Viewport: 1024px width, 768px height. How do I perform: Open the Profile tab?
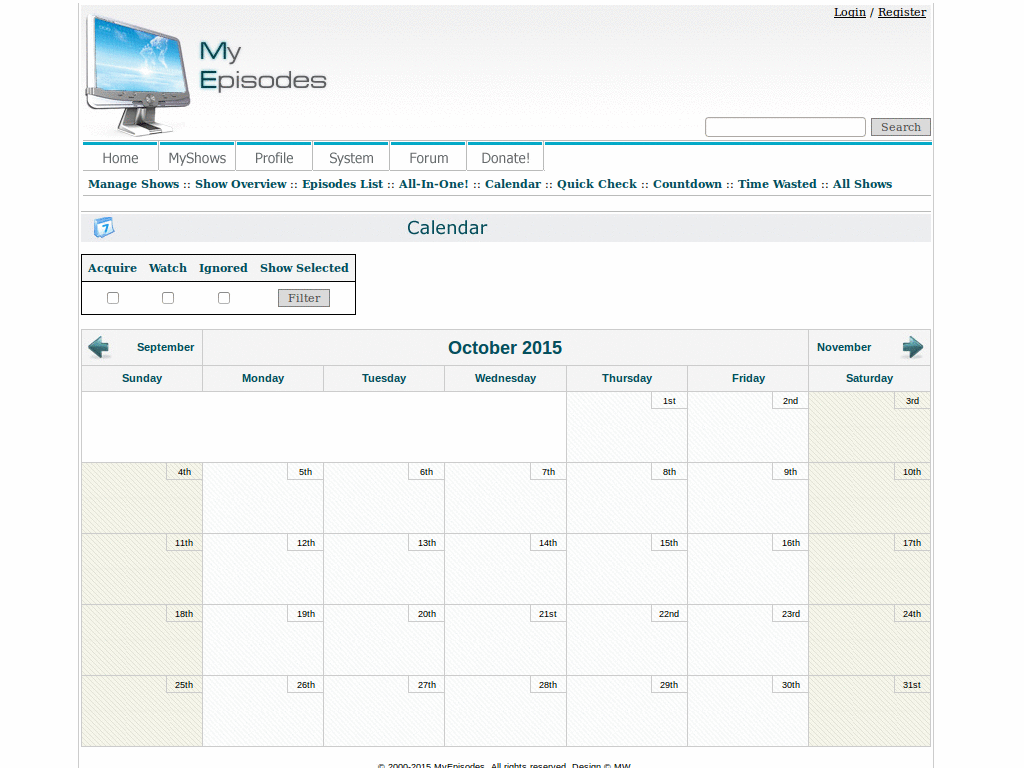coord(274,158)
